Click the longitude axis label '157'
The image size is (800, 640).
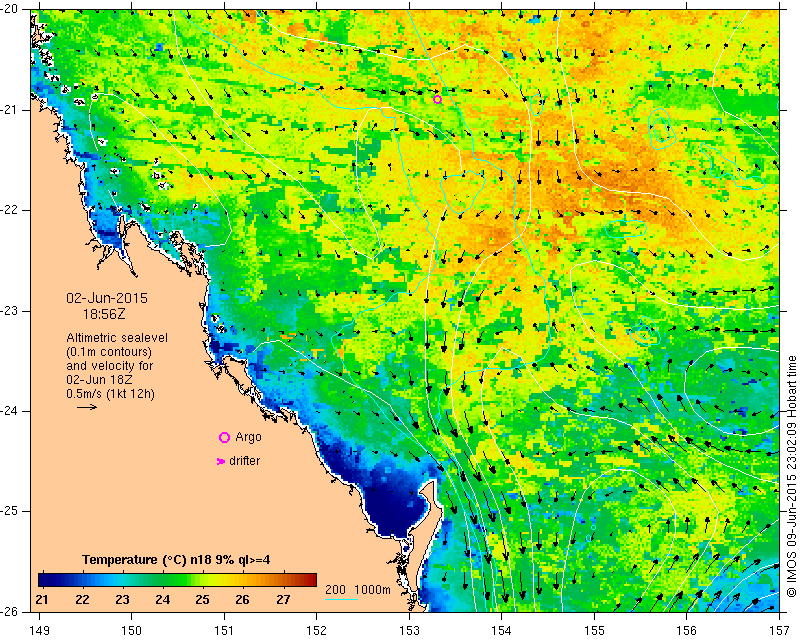pyautogui.click(x=780, y=631)
